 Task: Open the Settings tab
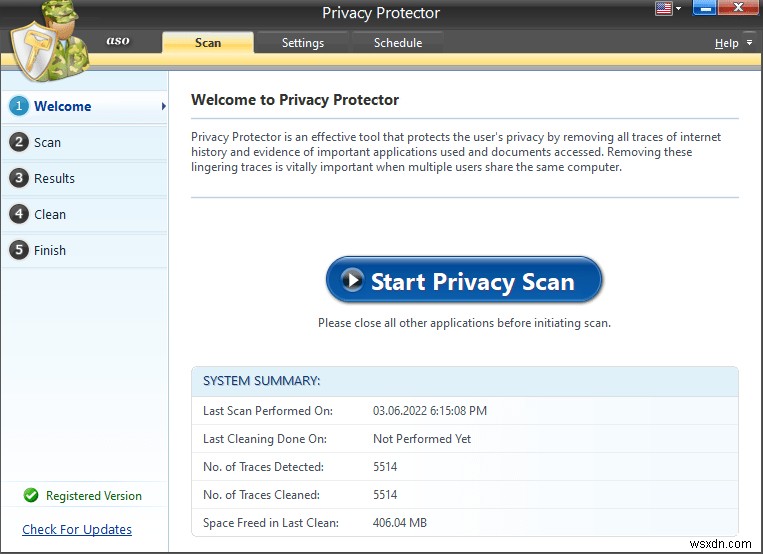tap(302, 43)
